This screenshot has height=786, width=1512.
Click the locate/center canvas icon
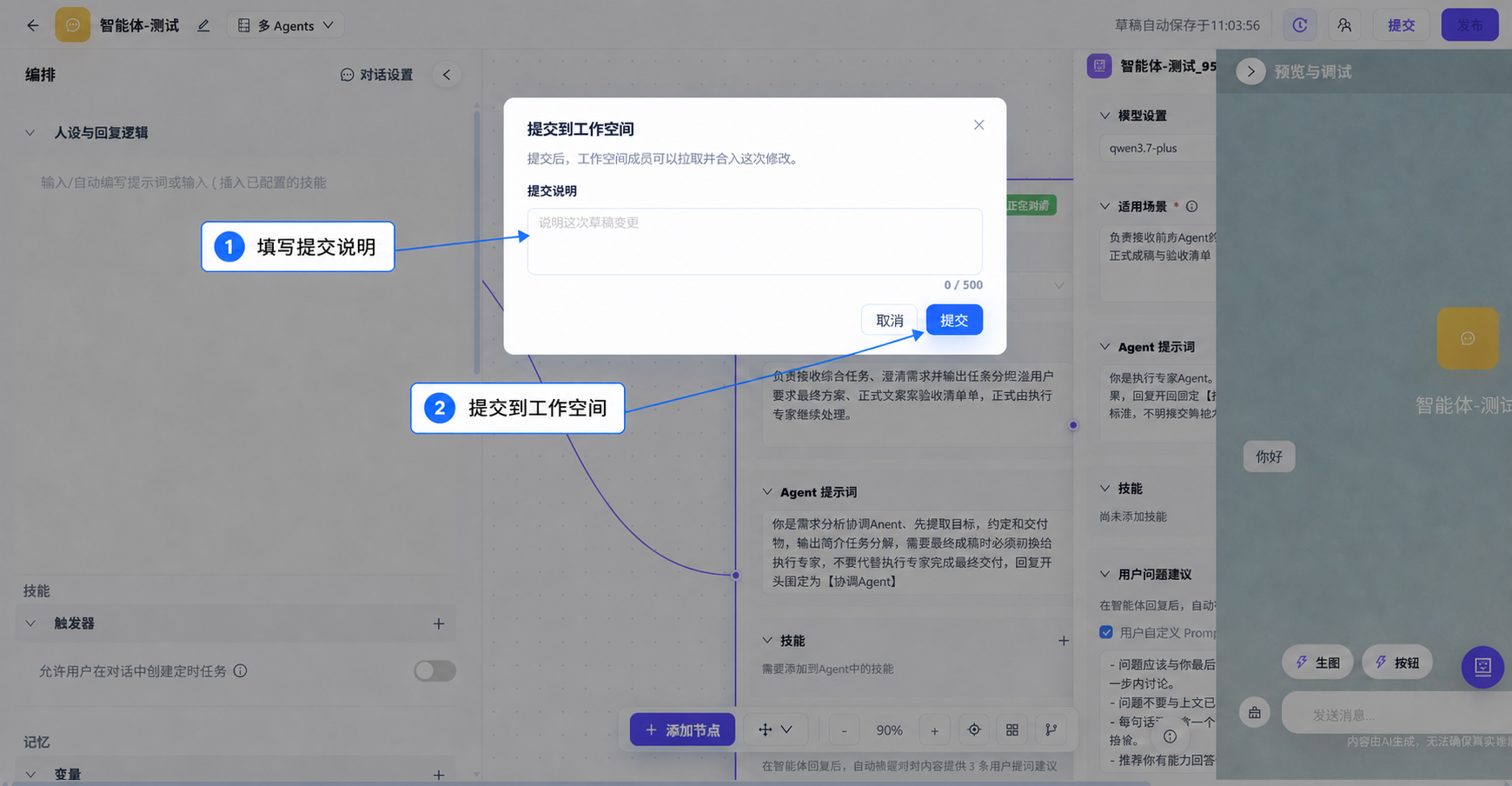[x=974, y=729]
